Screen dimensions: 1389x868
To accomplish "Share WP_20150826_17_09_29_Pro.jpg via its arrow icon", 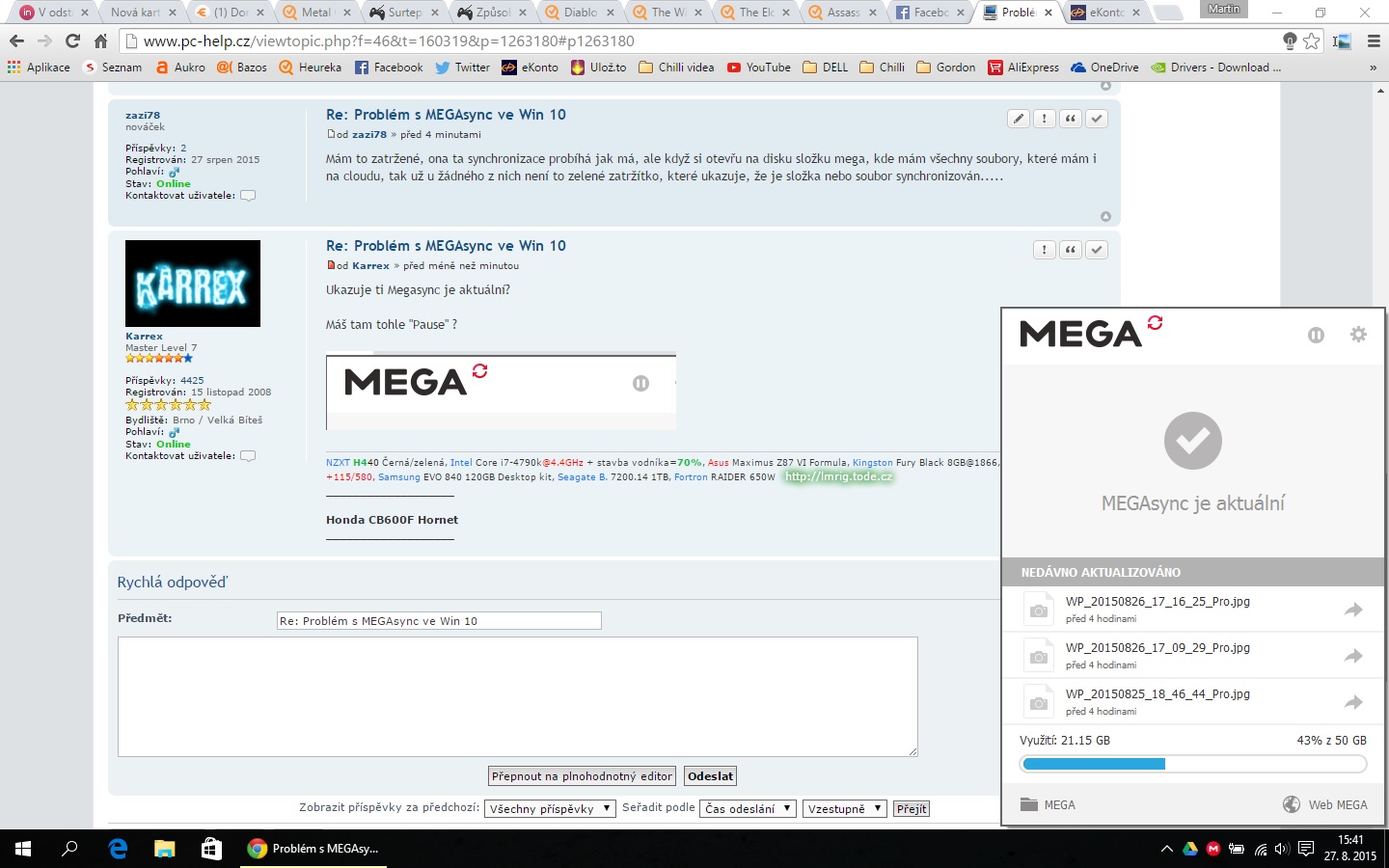I will [1353, 656].
